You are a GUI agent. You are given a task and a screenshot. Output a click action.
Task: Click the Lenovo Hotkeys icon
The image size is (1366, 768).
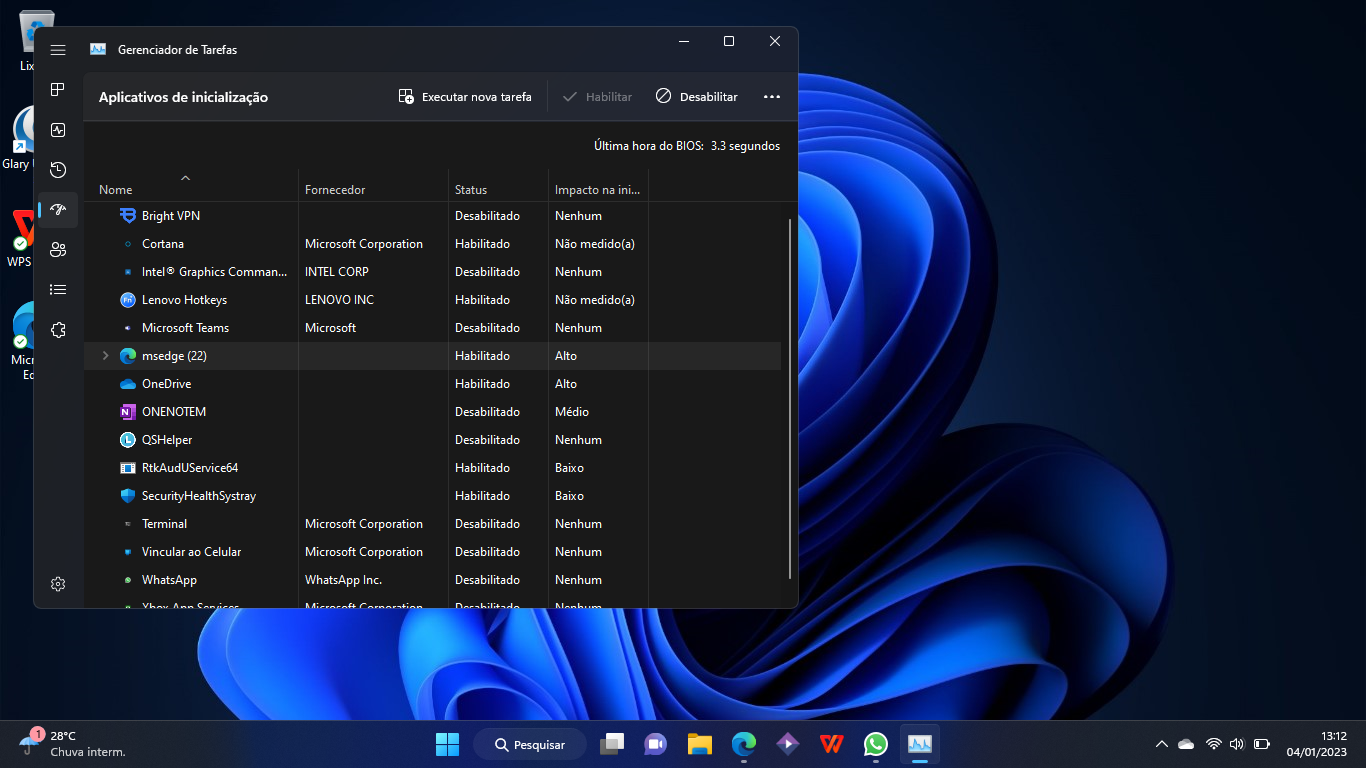click(x=128, y=300)
